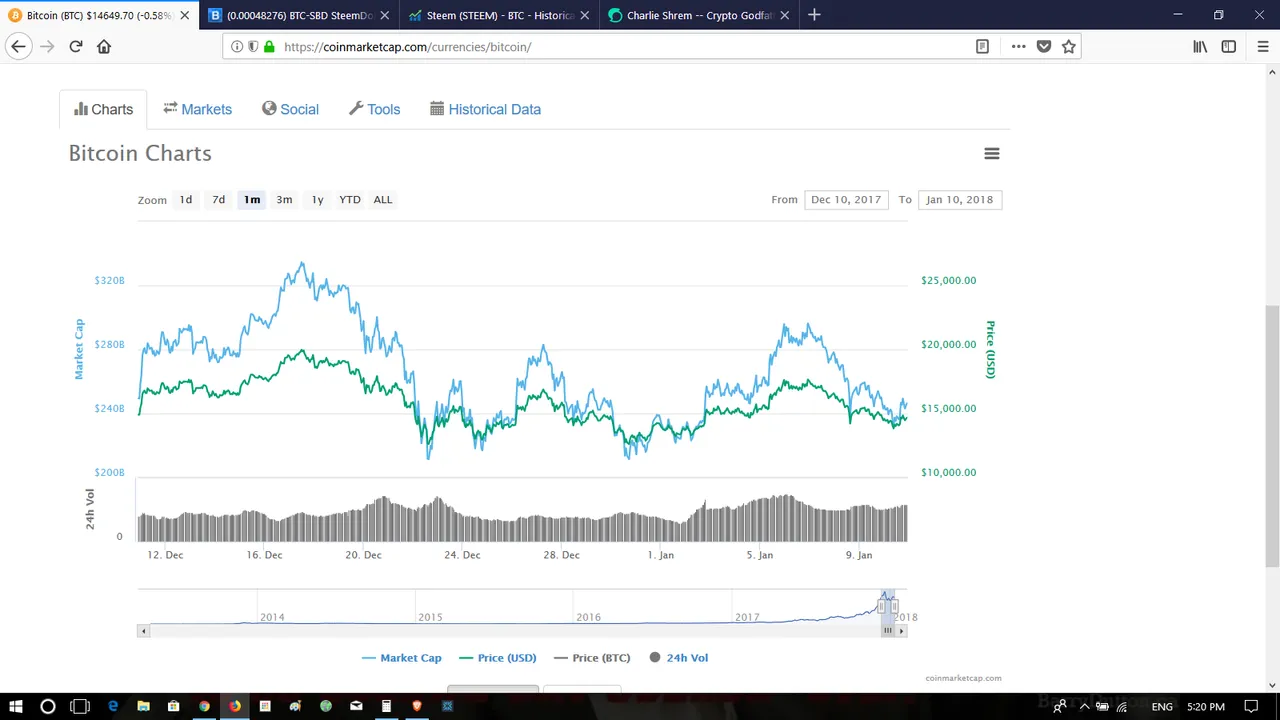Click the ENG language indicator

coord(1162,706)
